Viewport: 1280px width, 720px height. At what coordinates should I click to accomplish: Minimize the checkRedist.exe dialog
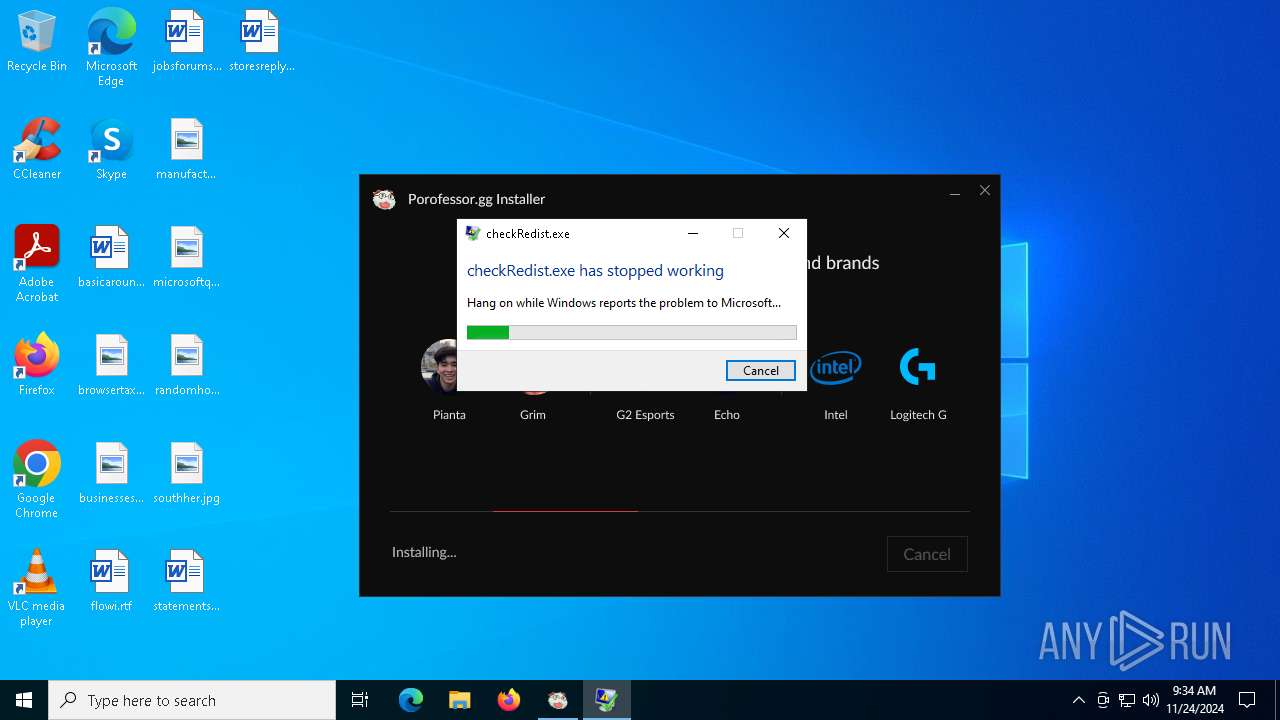tap(693, 233)
